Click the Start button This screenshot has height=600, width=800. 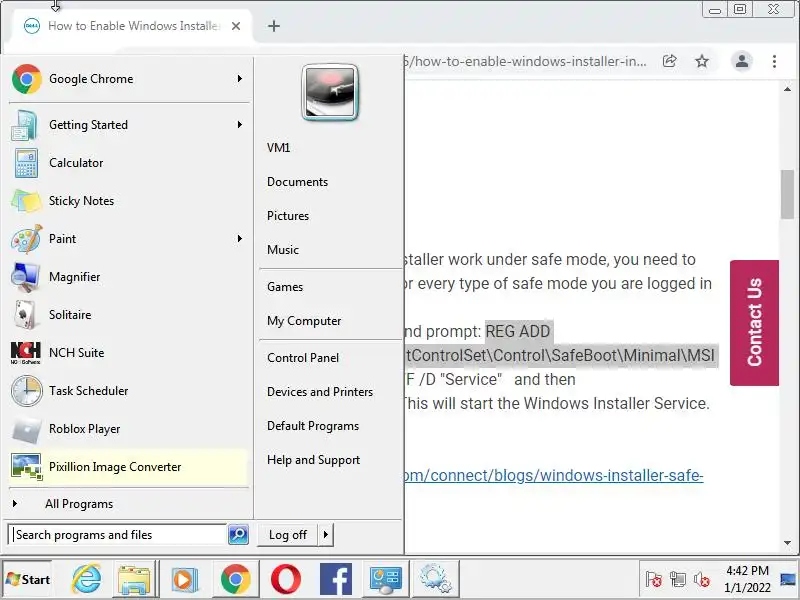[x=28, y=579]
